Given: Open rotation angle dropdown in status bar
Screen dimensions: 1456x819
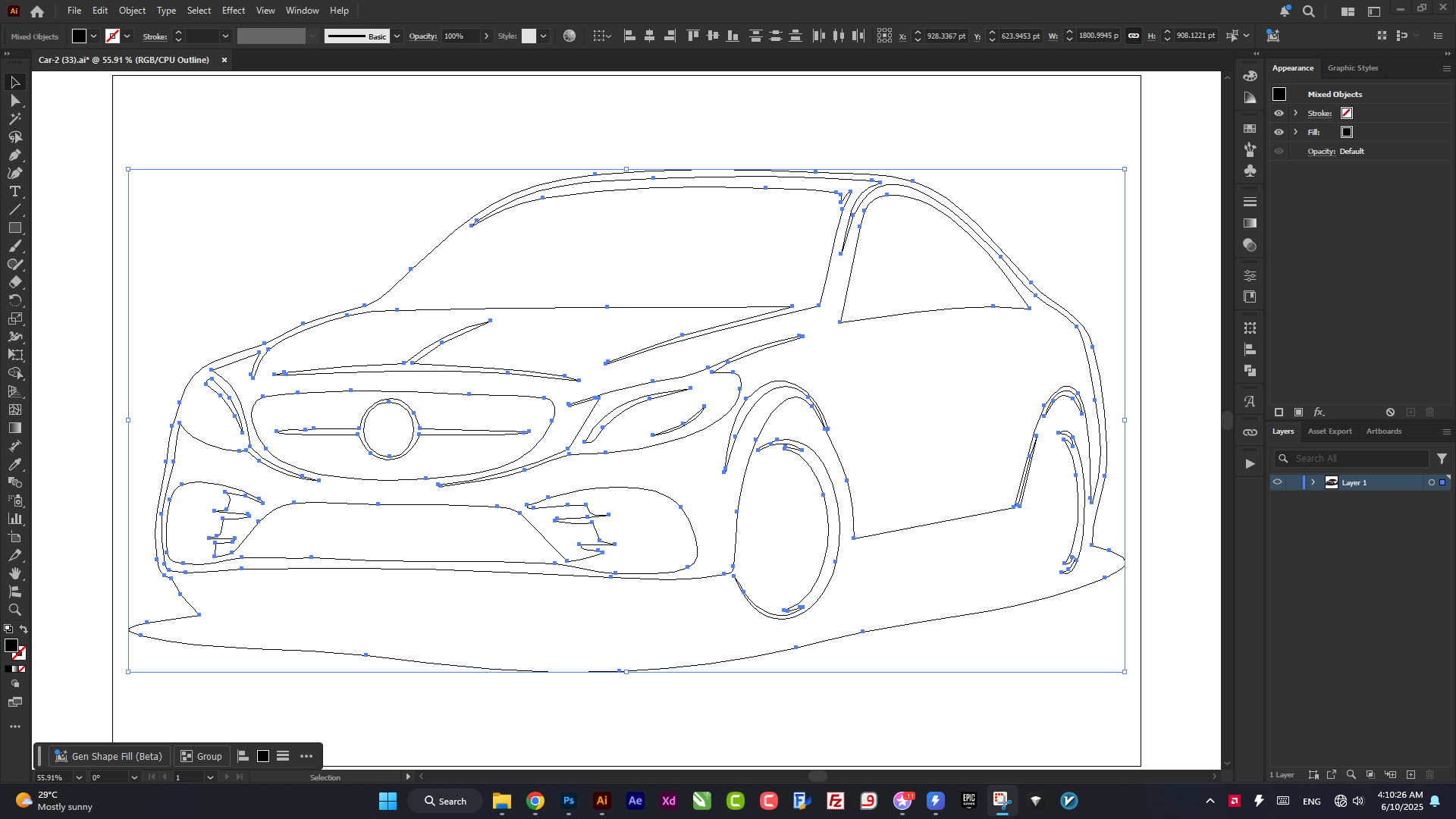Looking at the screenshot, I should (x=134, y=777).
